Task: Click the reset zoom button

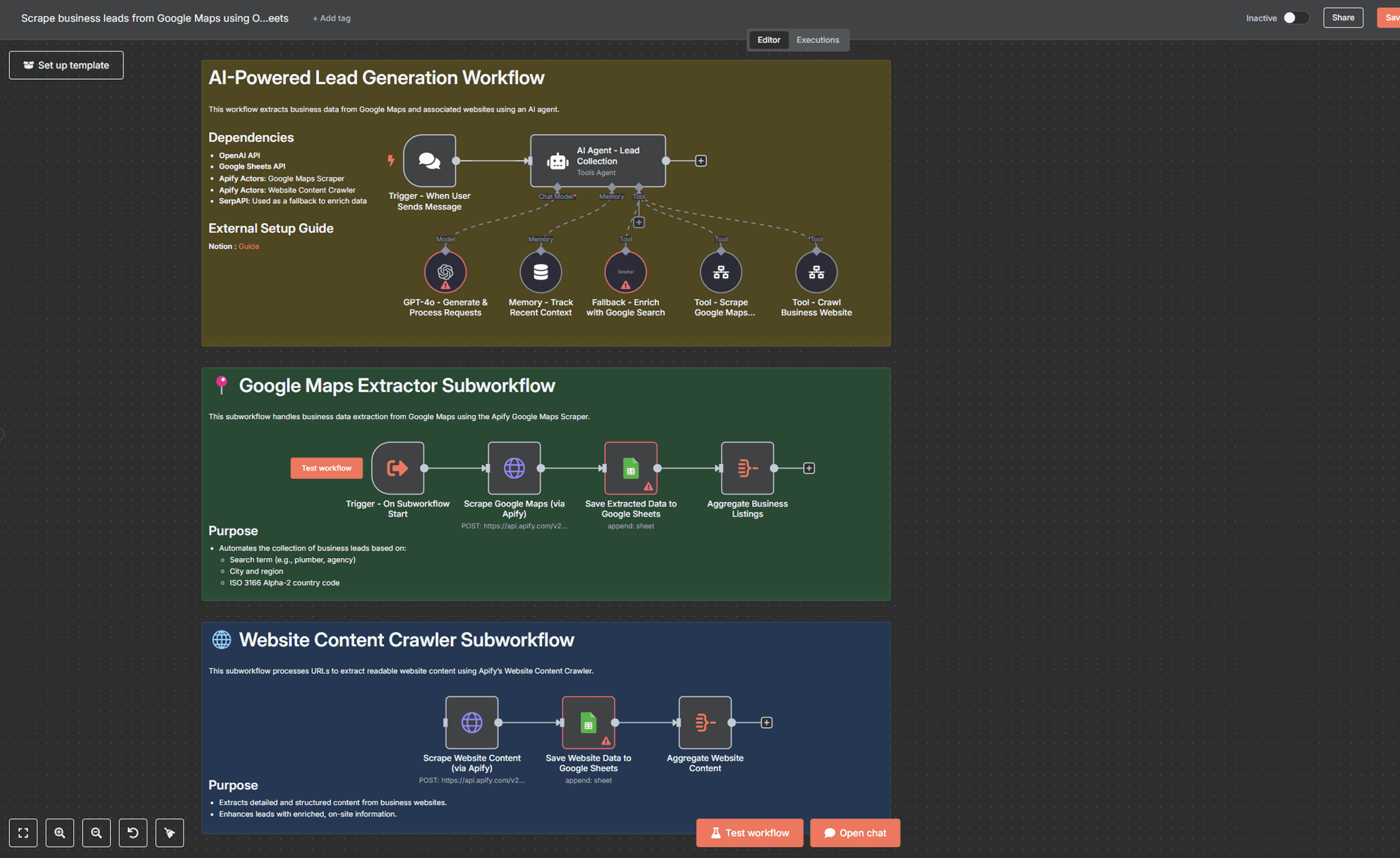Action: coord(133,833)
